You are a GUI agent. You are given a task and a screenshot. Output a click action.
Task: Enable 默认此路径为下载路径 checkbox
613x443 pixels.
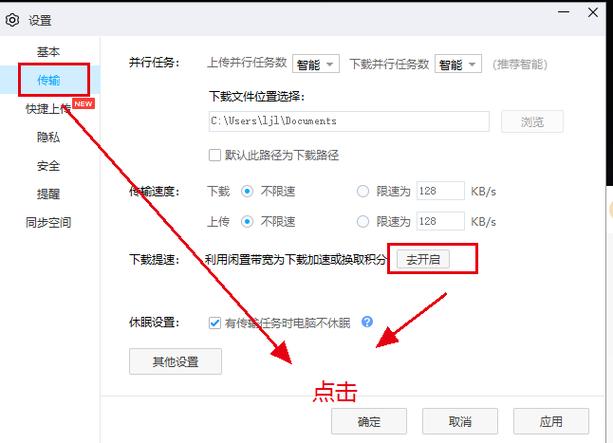(x=215, y=155)
